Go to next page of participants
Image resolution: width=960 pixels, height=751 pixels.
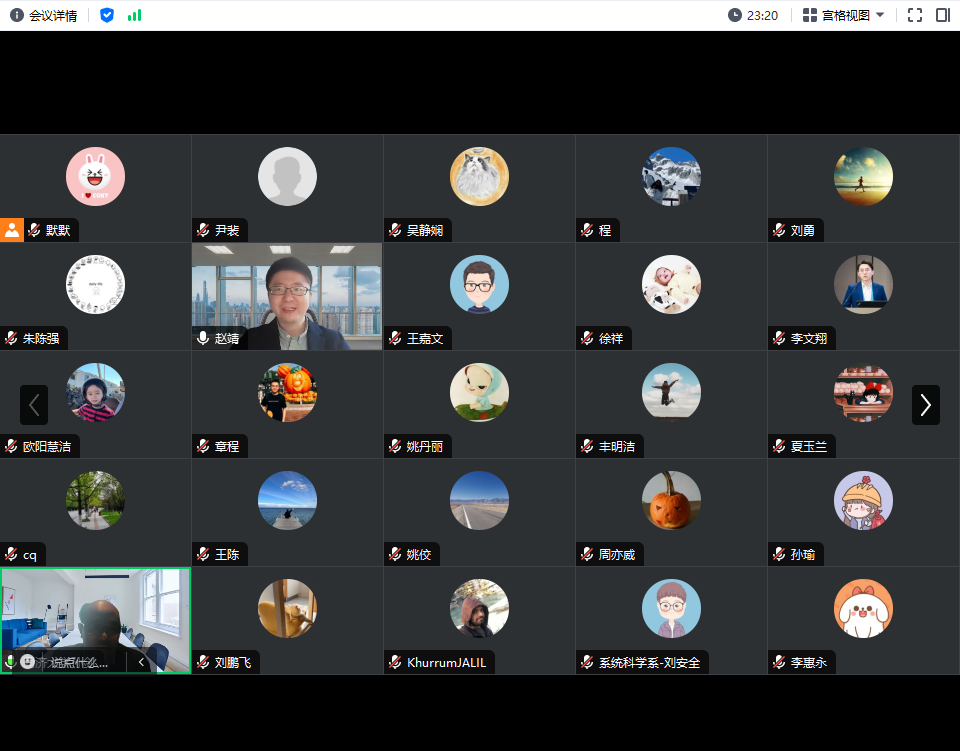pyautogui.click(x=925, y=405)
